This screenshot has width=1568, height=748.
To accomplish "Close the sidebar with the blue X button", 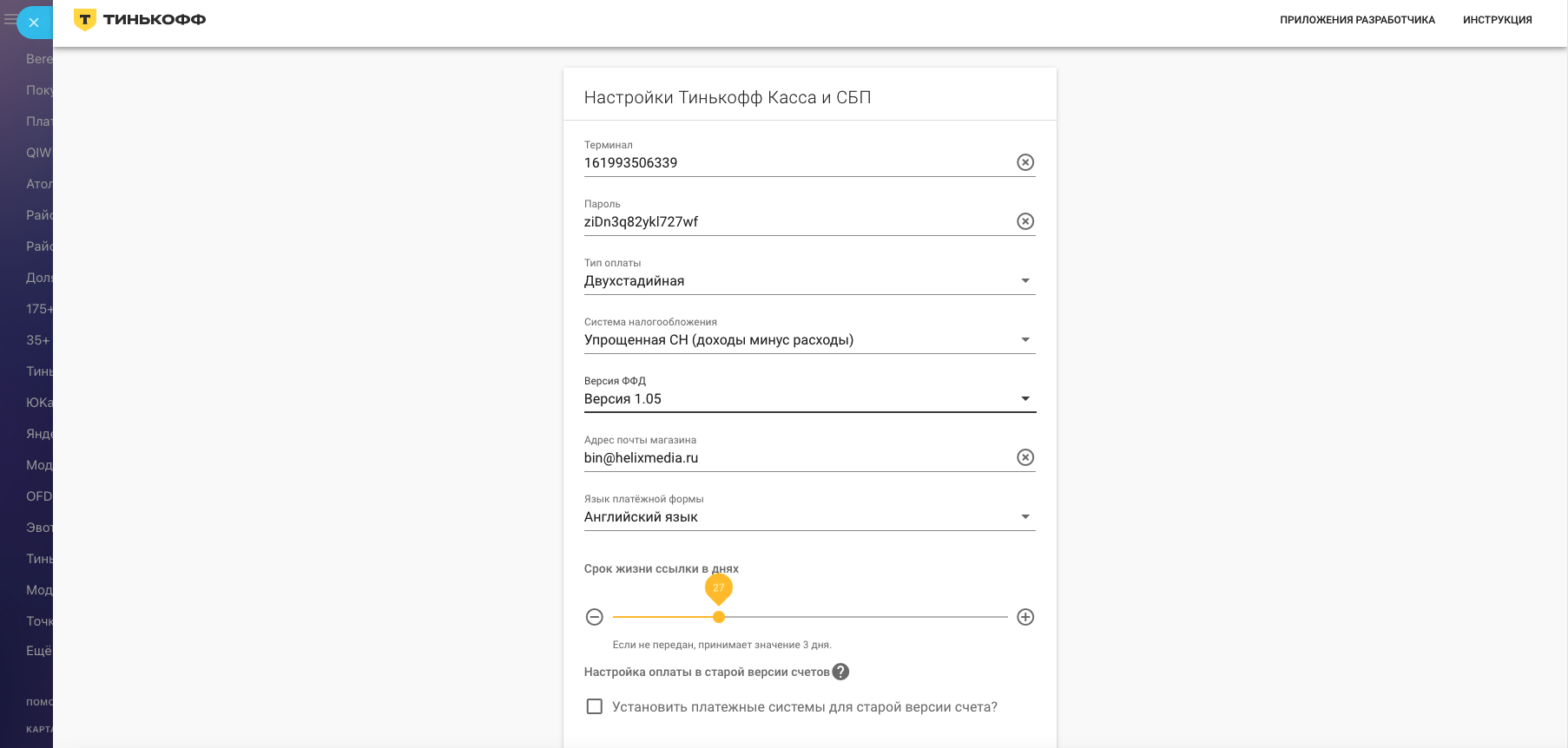I will pyautogui.click(x=34, y=22).
